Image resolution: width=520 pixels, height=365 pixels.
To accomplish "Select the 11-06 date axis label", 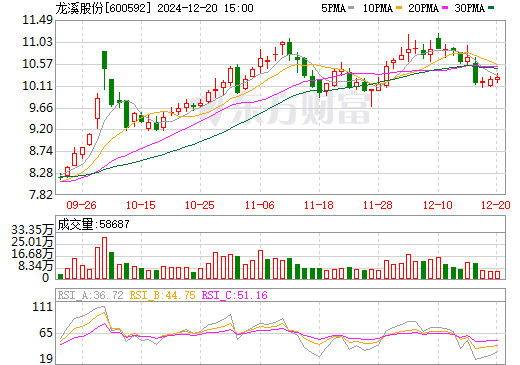I will click(260, 205).
